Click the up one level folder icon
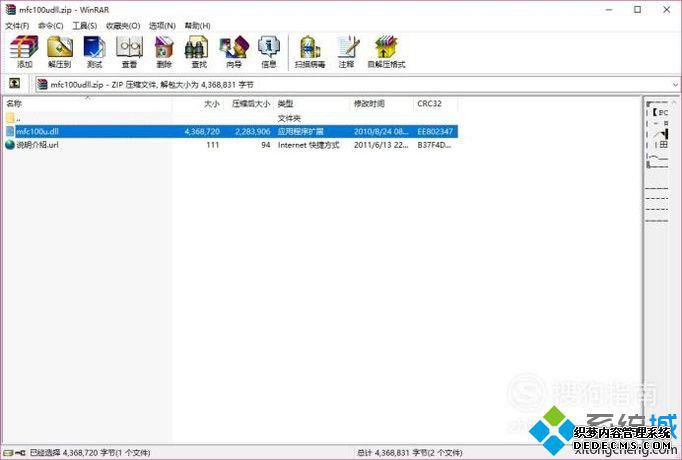The height and width of the screenshot is (460, 682). [15, 83]
